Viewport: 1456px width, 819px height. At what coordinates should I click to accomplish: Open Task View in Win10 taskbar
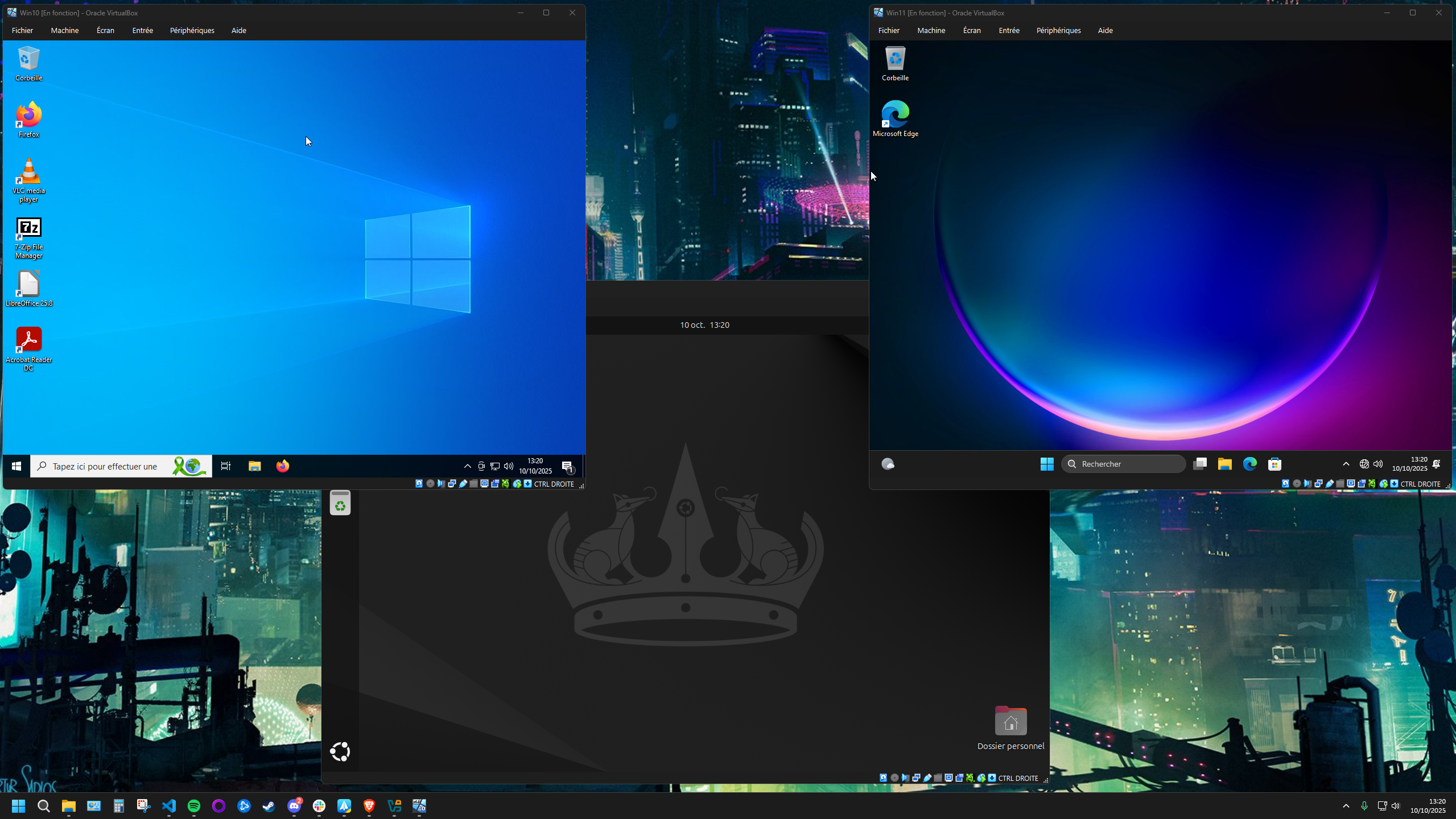coord(226,466)
